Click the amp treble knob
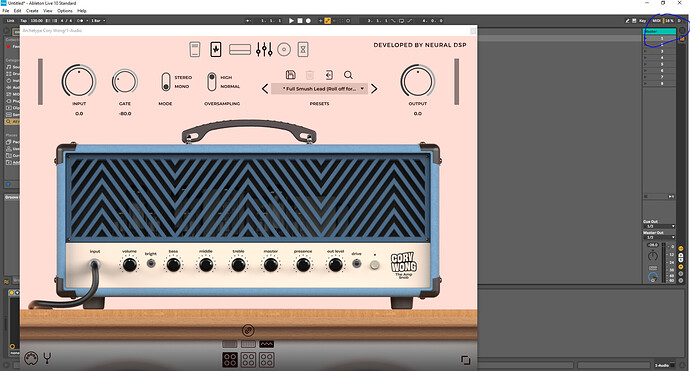 [239, 265]
